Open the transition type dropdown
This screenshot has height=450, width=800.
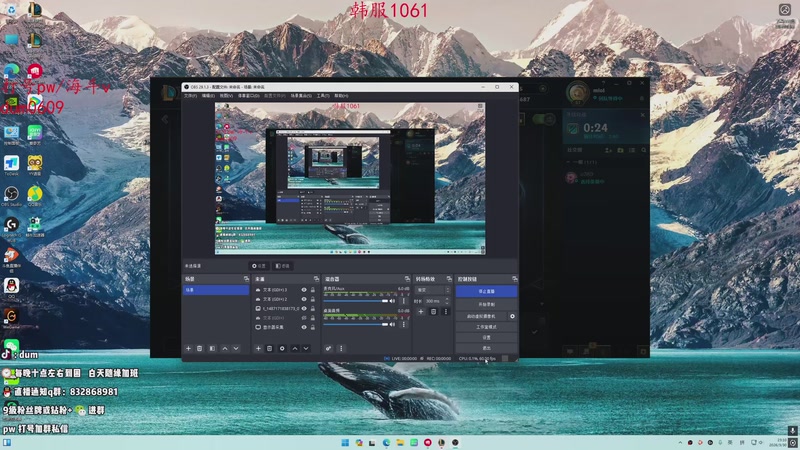[x=433, y=290]
